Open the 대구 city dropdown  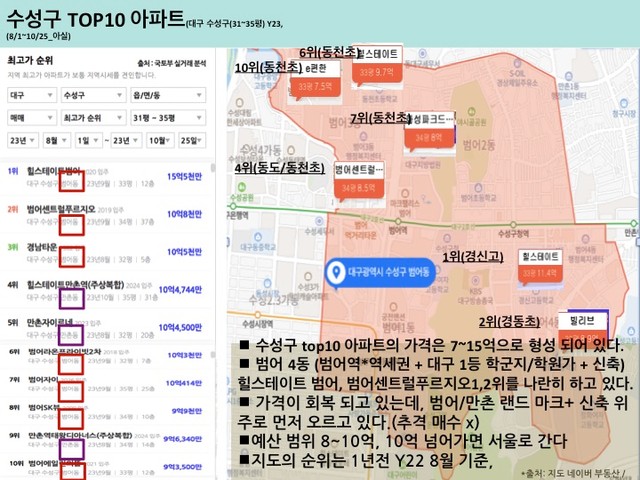(x=32, y=95)
